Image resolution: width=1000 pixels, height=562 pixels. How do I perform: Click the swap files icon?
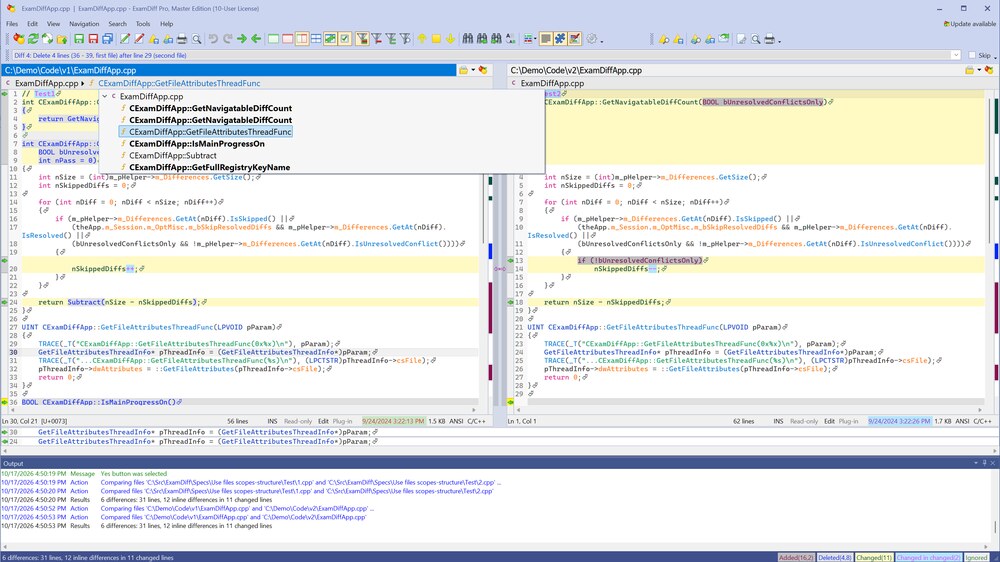point(47,39)
